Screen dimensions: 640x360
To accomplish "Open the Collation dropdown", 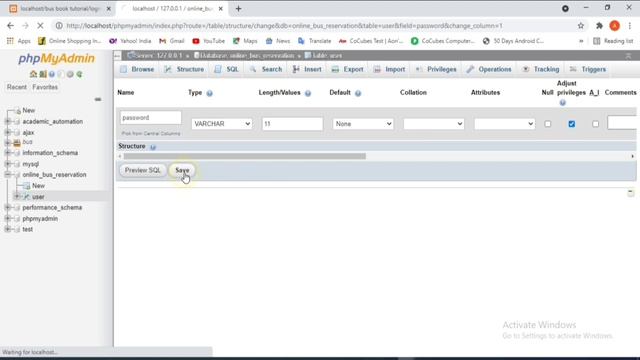I will pyautogui.click(x=433, y=124).
